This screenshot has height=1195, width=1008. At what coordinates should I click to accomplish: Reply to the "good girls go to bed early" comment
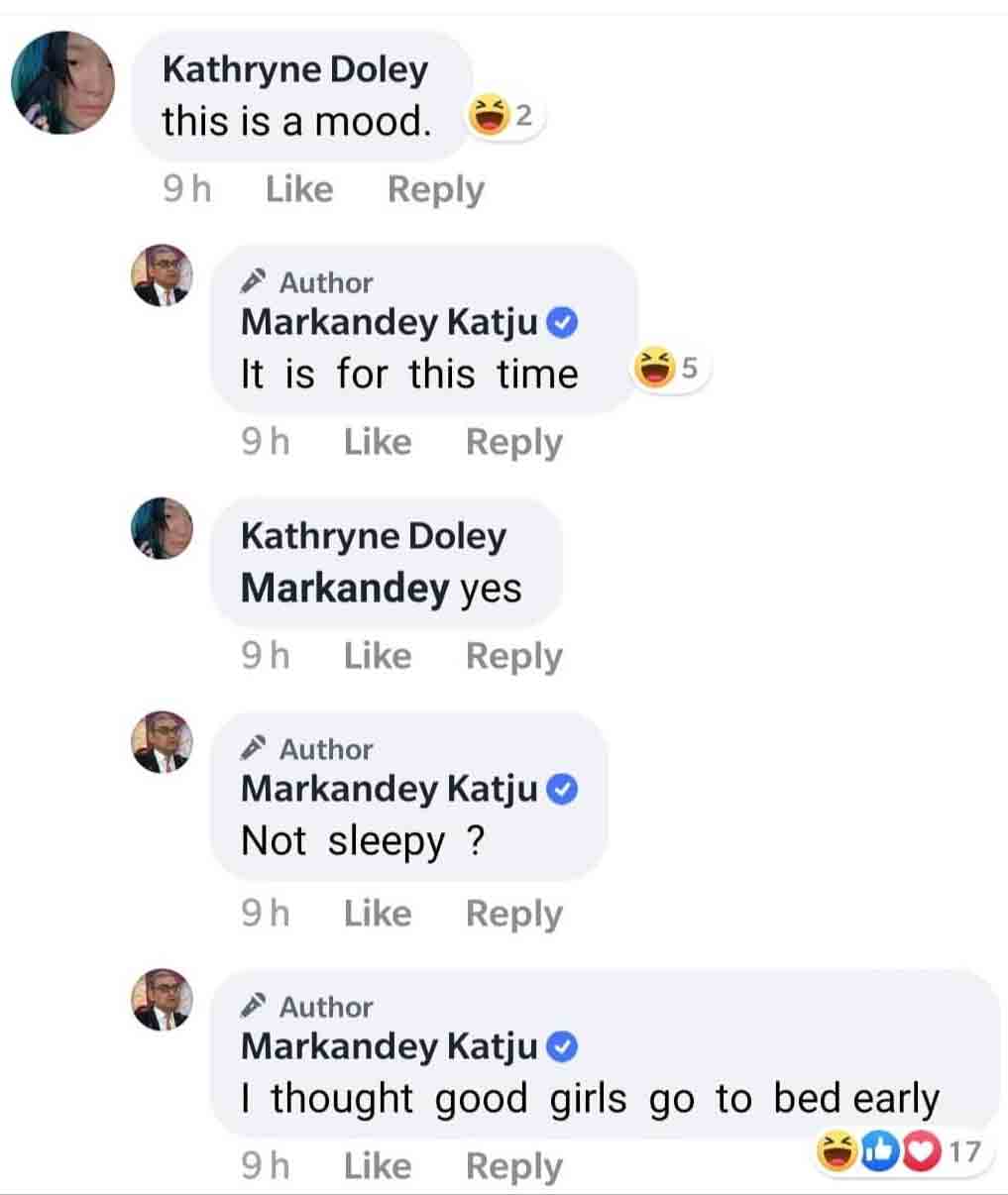tap(513, 1166)
